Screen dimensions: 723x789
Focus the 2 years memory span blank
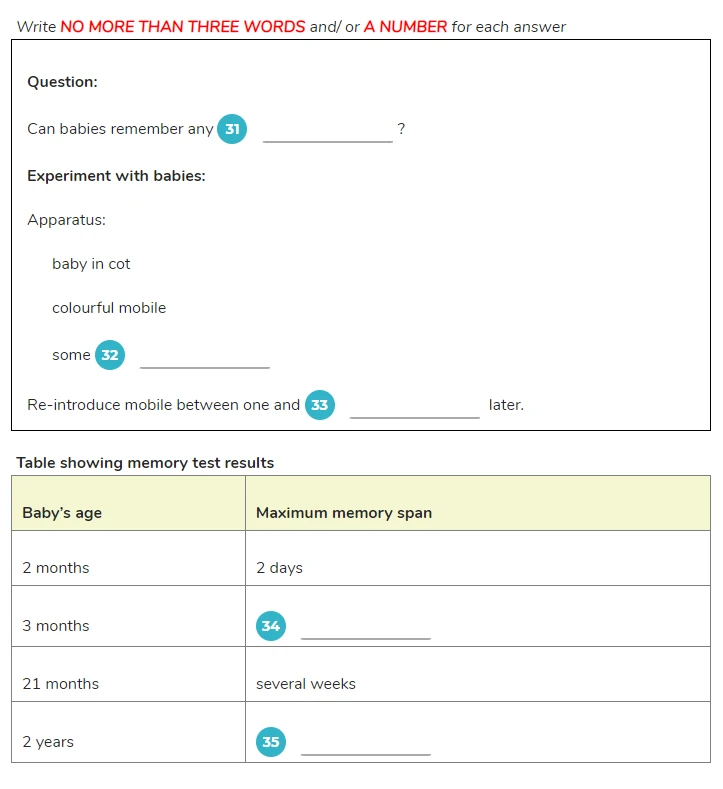coord(366,744)
